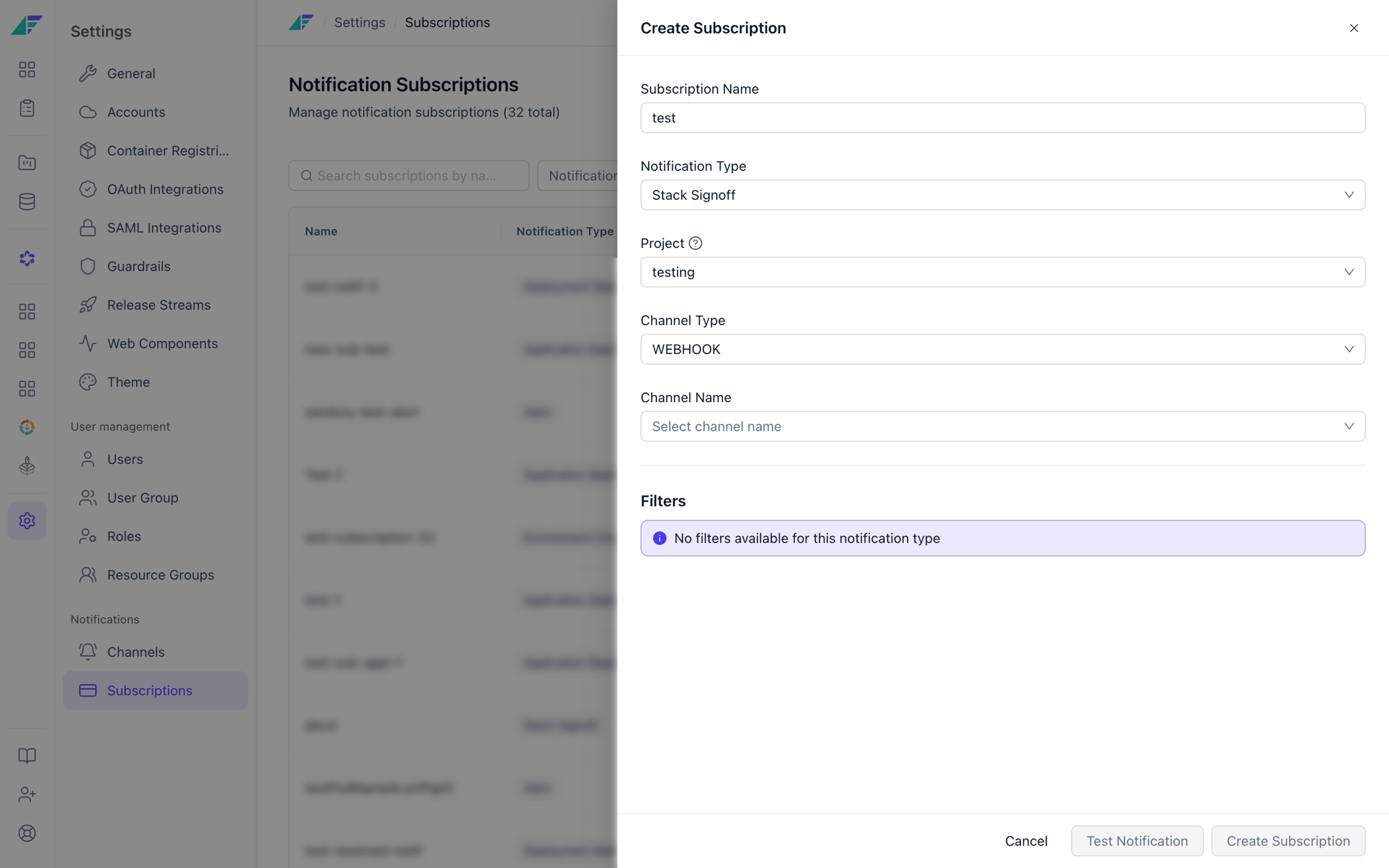Click the Cancel button
The image size is (1389, 868).
[1026, 841]
